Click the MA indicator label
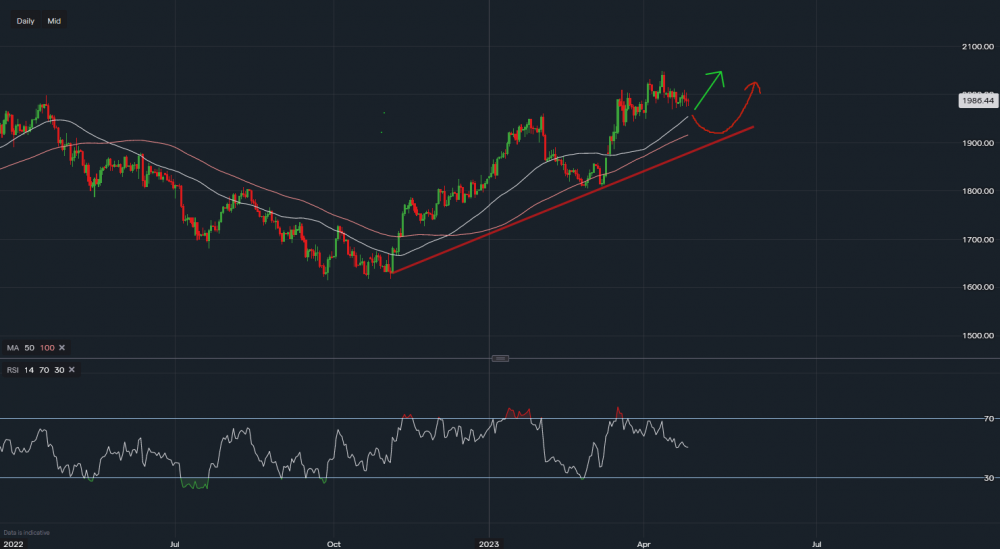Screen dimensions: 1000x549 13,347
